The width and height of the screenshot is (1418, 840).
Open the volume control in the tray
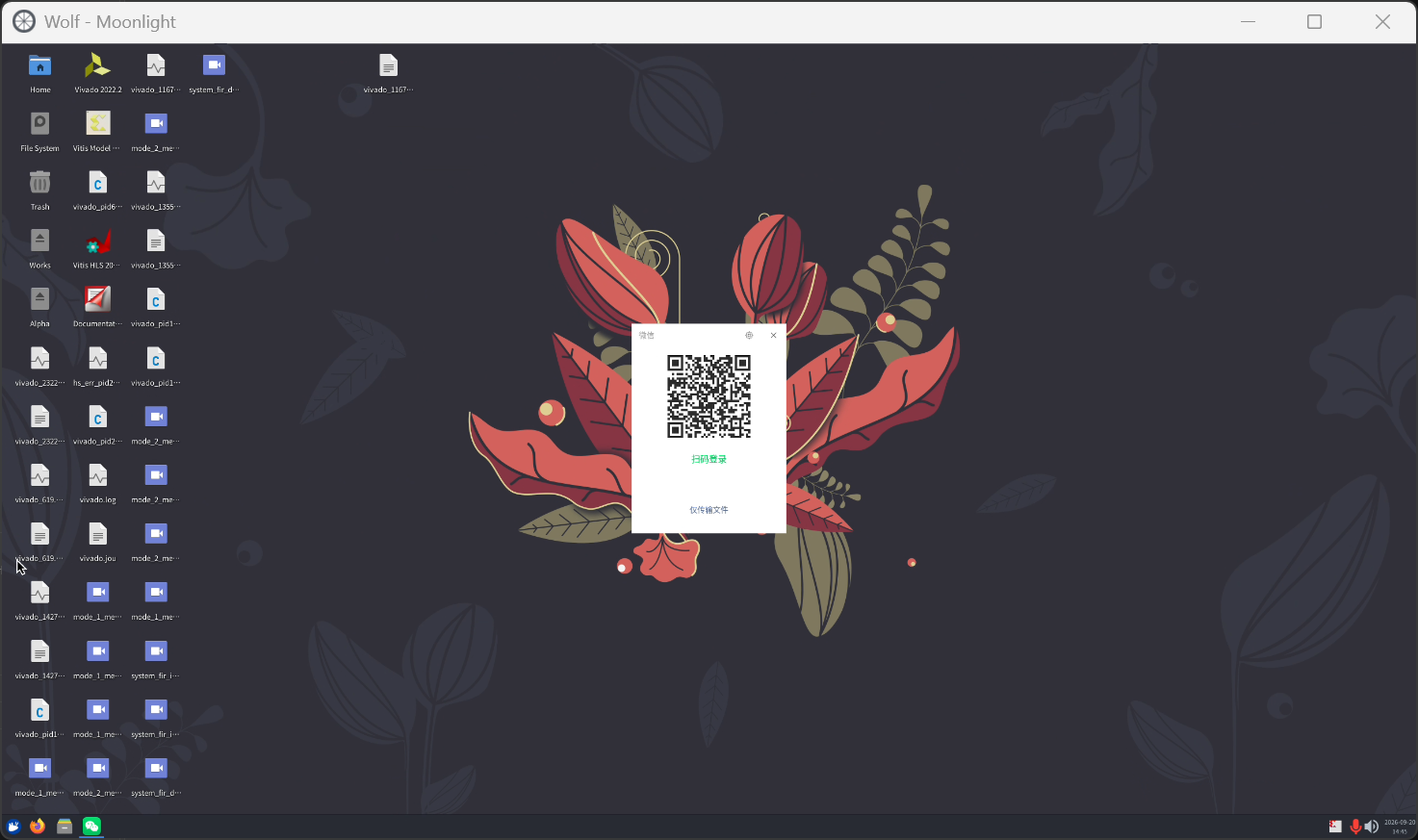click(x=1371, y=827)
